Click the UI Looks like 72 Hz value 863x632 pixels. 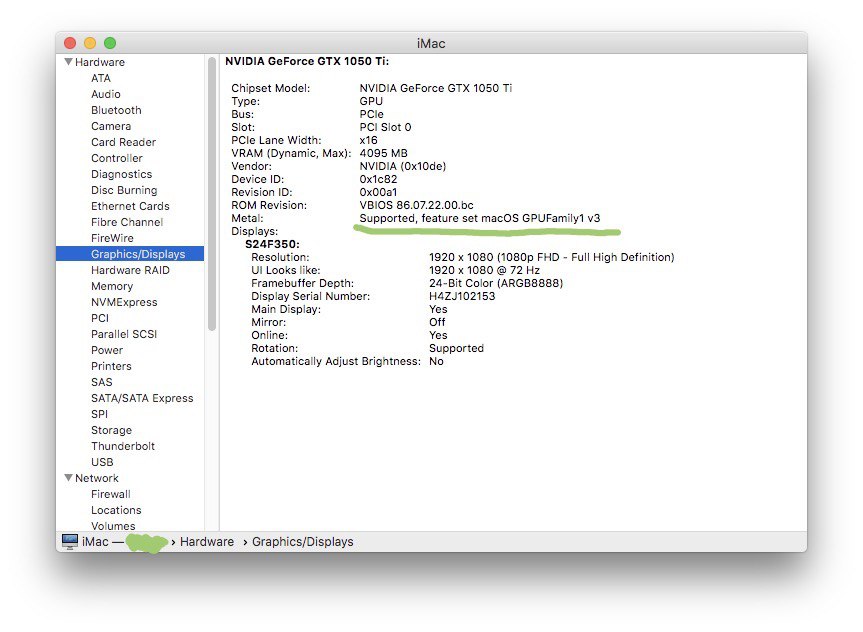coord(484,270)
